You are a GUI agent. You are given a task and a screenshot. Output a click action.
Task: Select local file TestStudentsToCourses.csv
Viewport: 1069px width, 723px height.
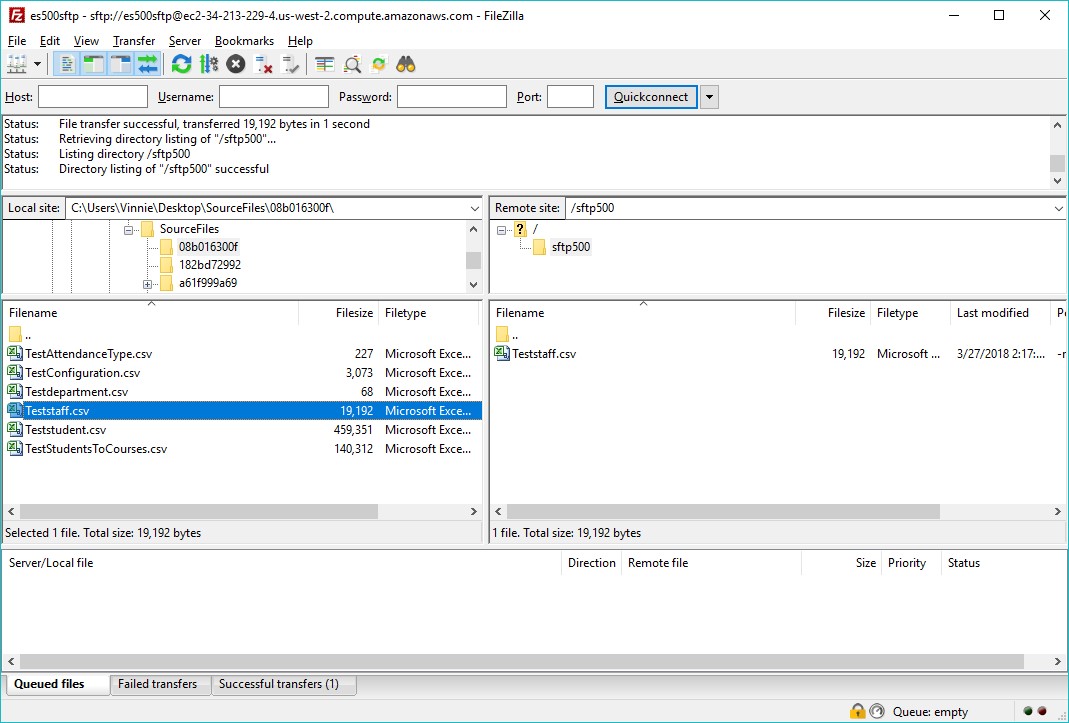coord(242,449)
